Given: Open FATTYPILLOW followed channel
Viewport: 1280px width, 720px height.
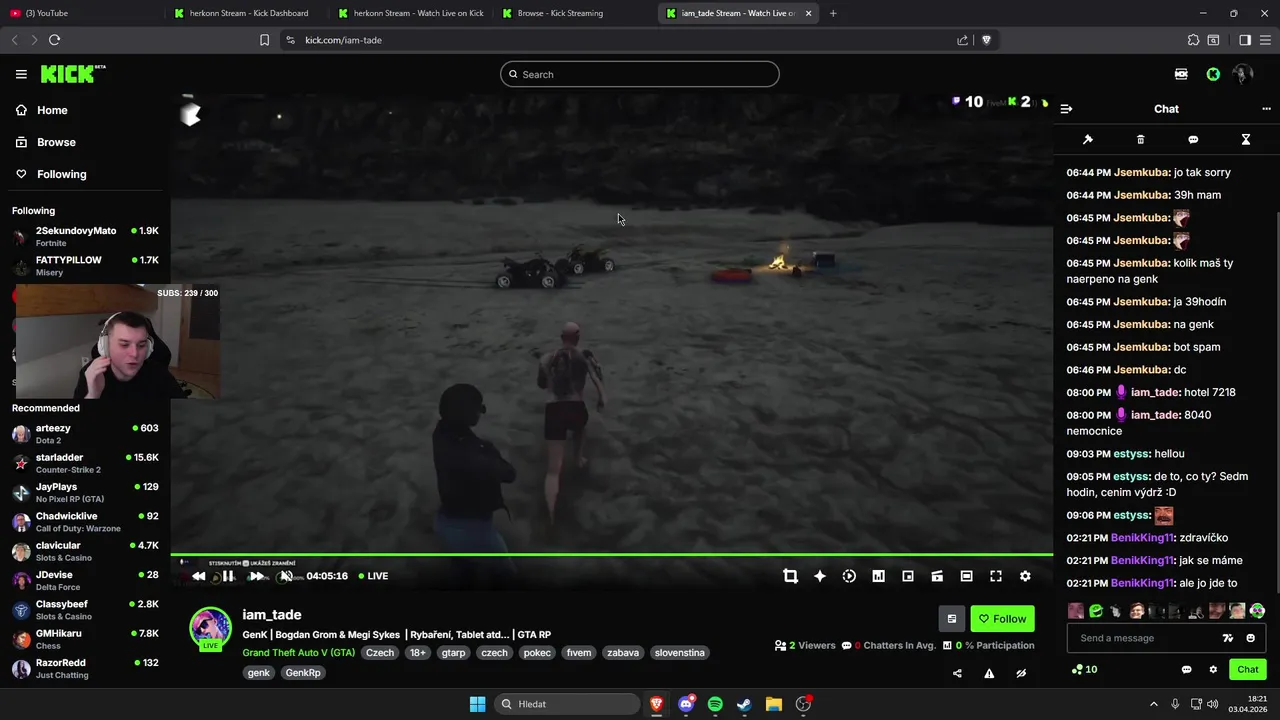Looking at the screenshot, I should 85,266.
